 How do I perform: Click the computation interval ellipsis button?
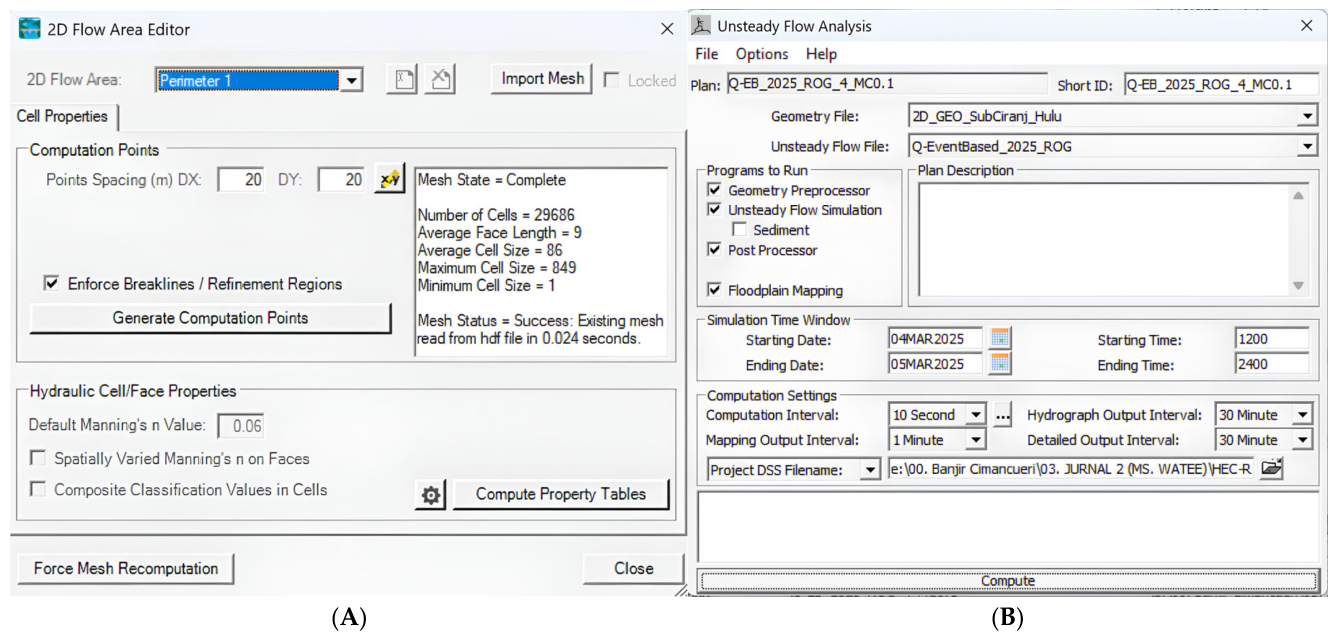pyautogui.click(x=1003, y=415)
